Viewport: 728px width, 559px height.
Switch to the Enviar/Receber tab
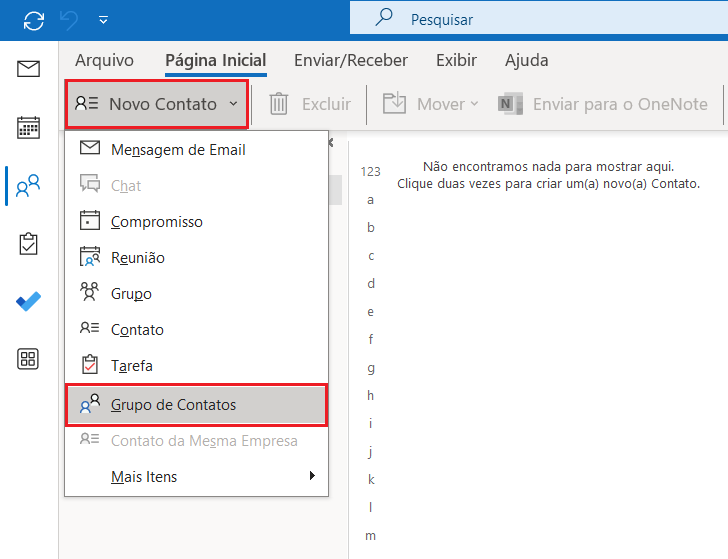(x=351, y=60)
